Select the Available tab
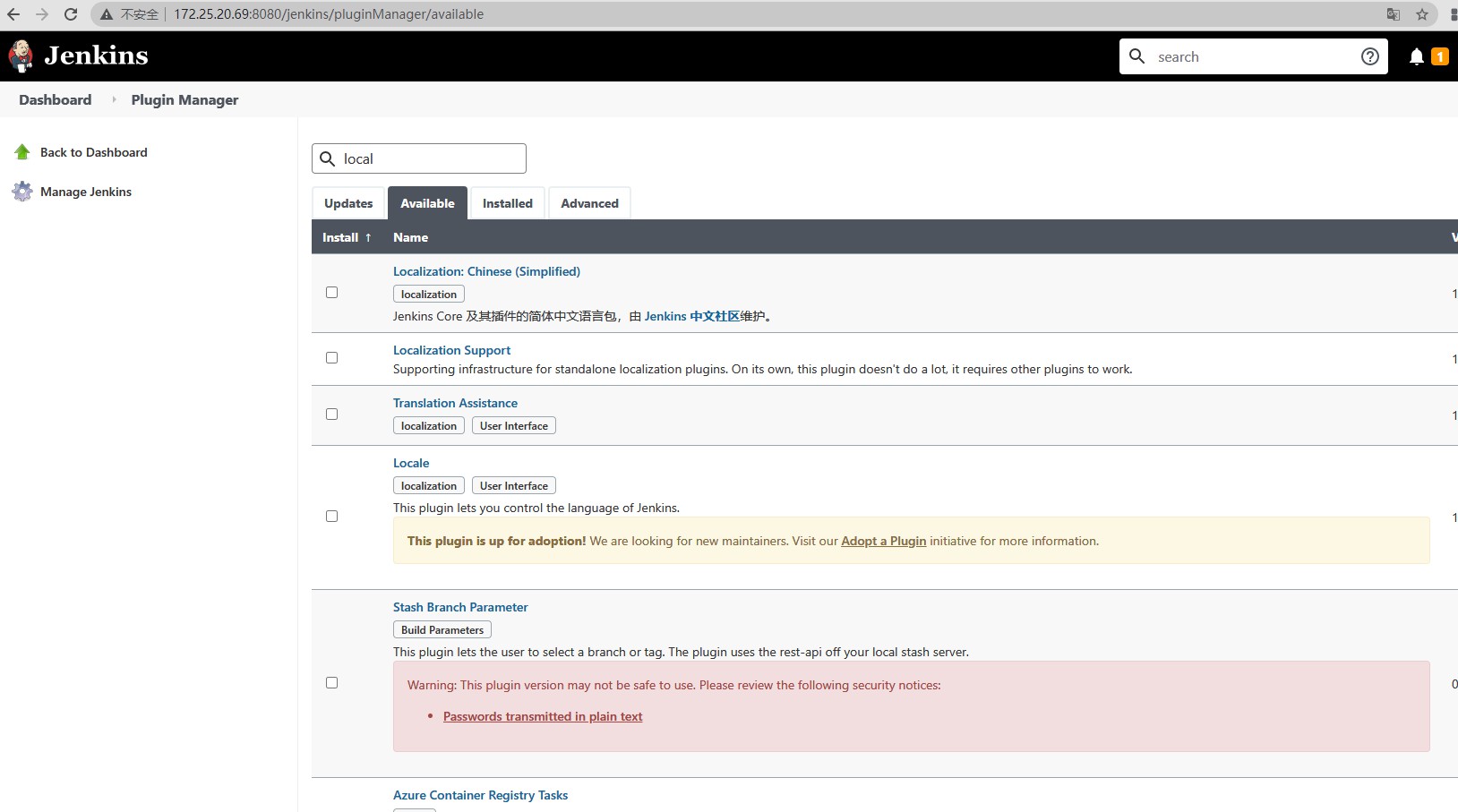The width and height of the screenshot is (1458, 812). coord(427,203)
